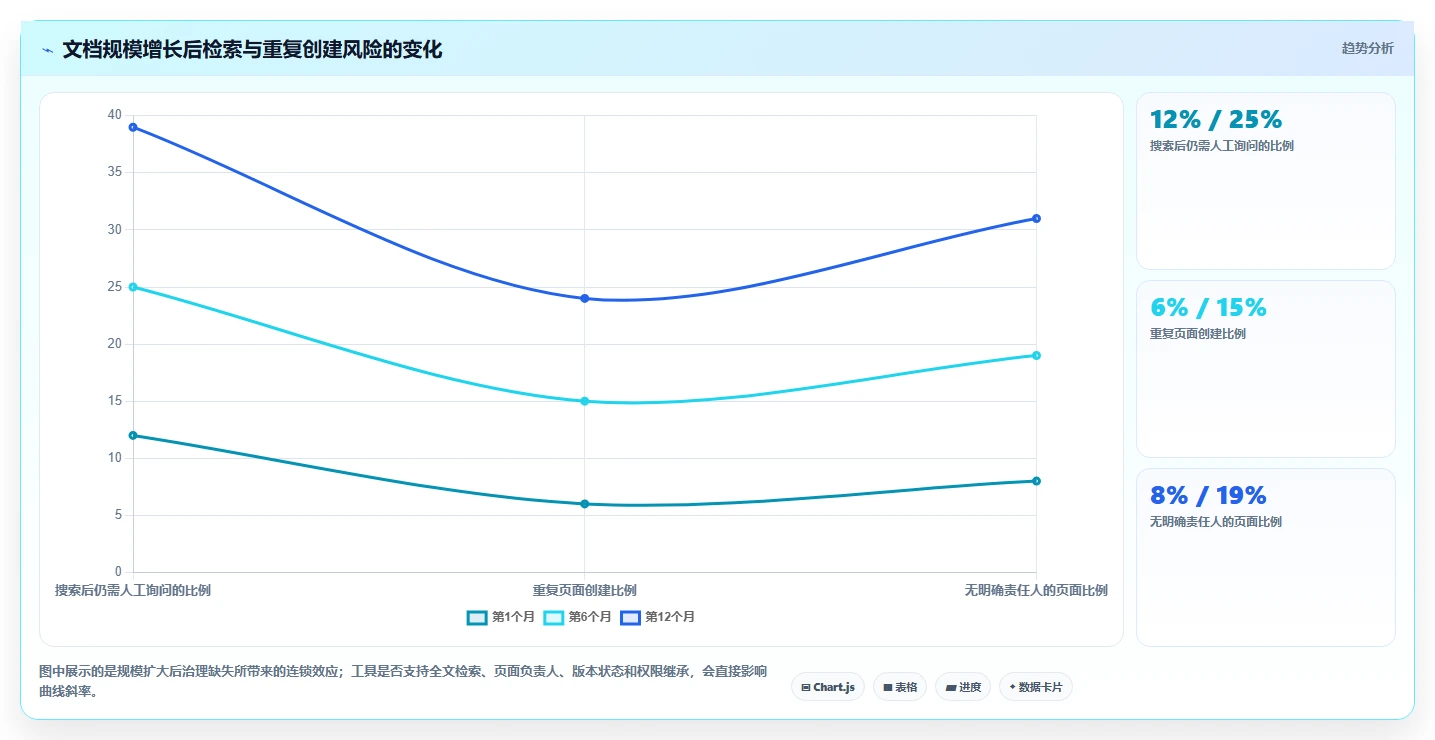Toggle the 第1个月 legend series
The height and width of the screenshot is (740, 1435).
pos(501,617)
